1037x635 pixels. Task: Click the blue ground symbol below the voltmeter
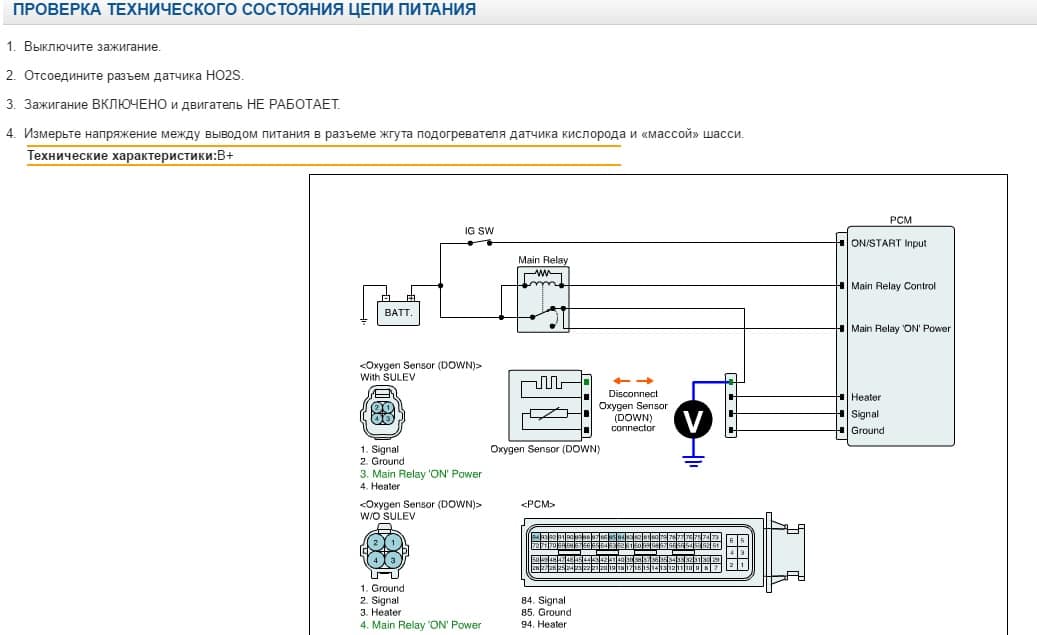click(x=692, y=460)
